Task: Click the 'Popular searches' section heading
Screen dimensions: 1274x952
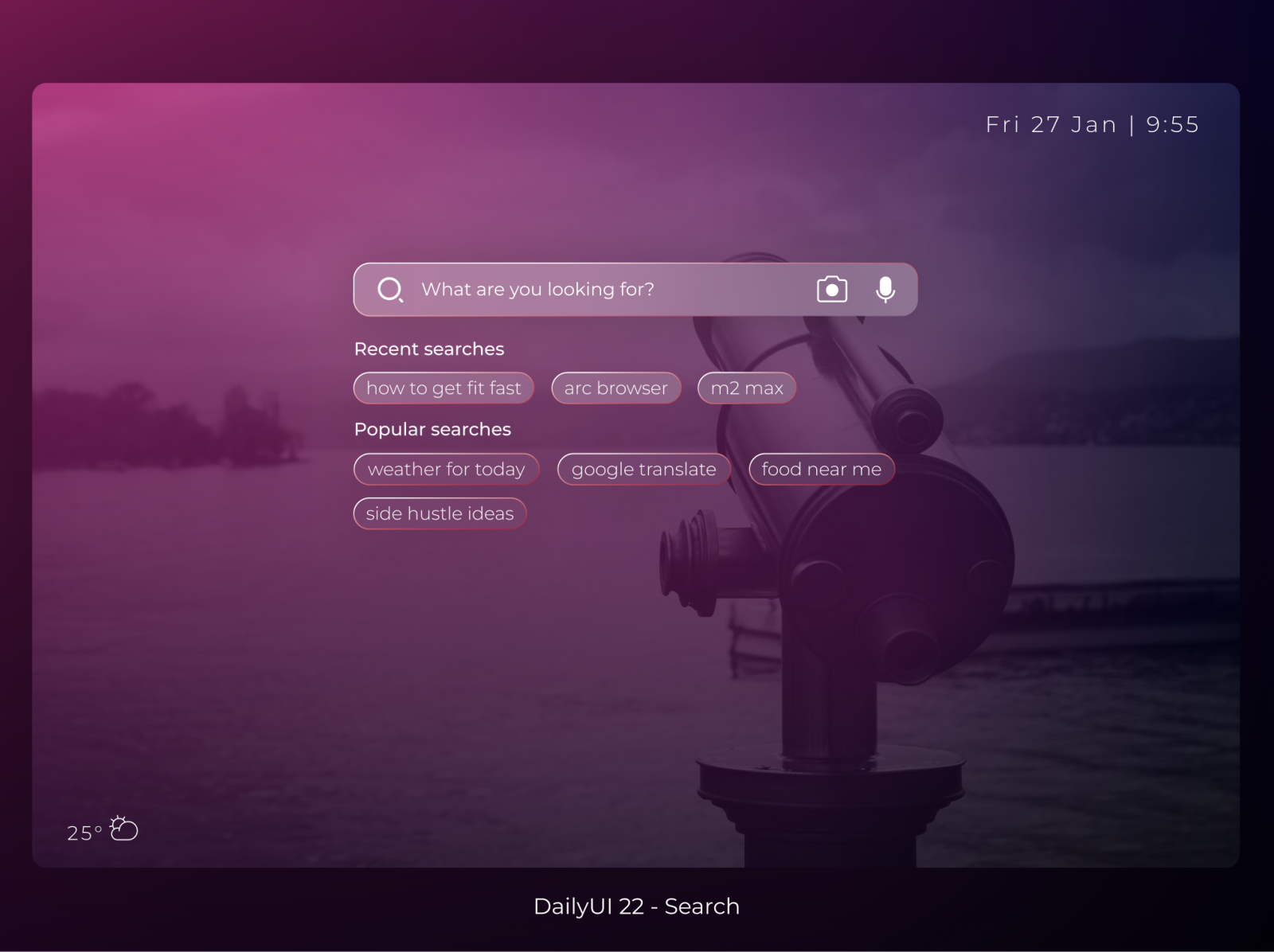Action: click(x=432, y=429)
